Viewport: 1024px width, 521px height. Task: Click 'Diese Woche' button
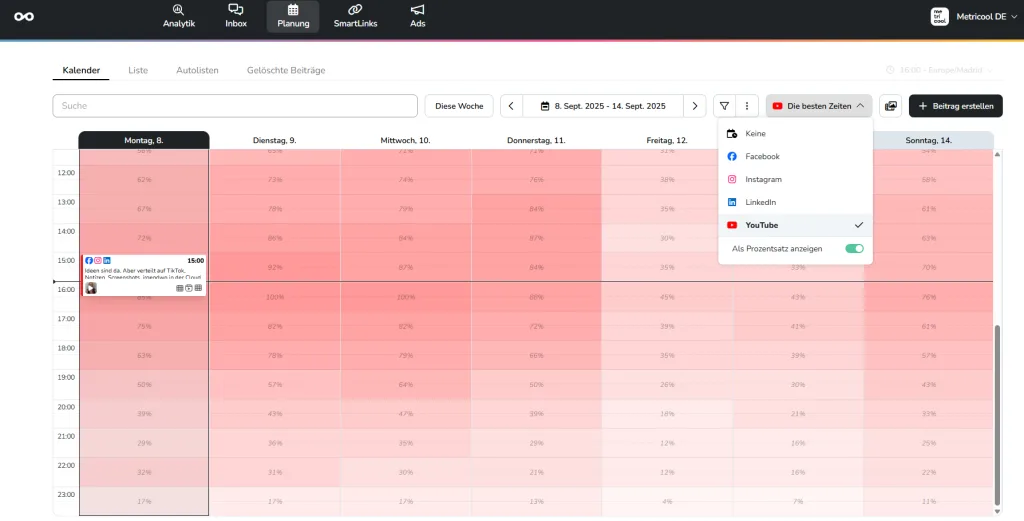[459, 106]
